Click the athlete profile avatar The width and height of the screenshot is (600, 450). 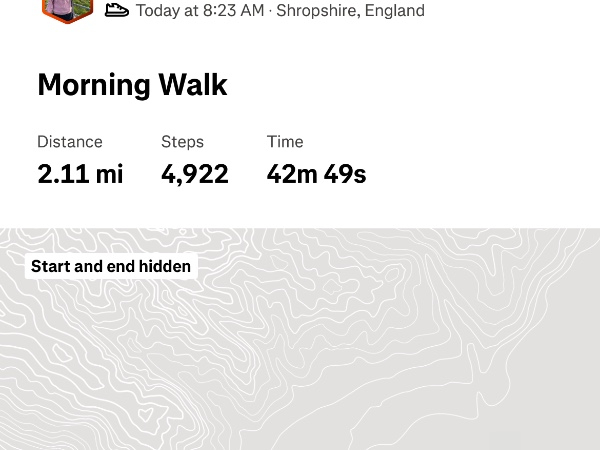67,9
